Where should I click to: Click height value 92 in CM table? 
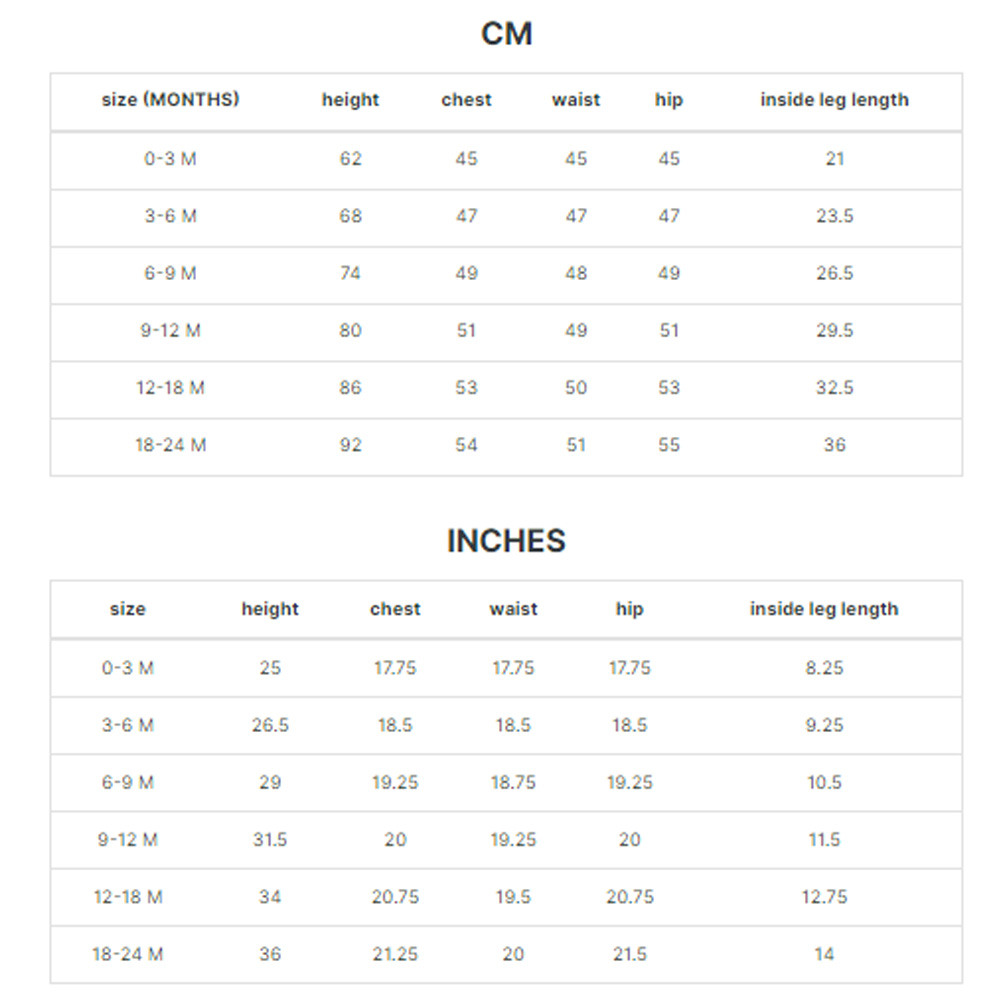tap(350, 445)
